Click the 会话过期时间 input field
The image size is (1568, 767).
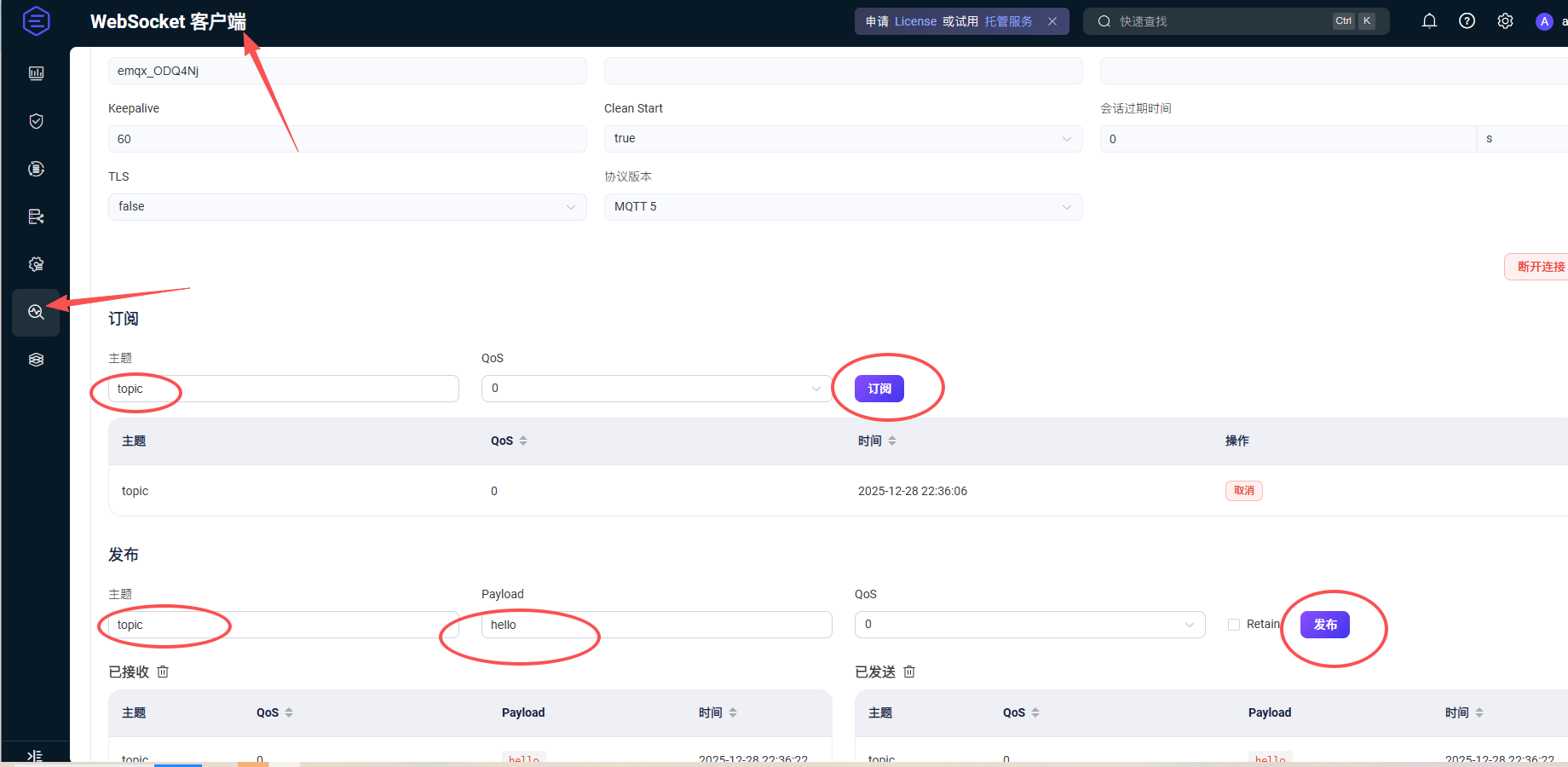coord(1288,139)
